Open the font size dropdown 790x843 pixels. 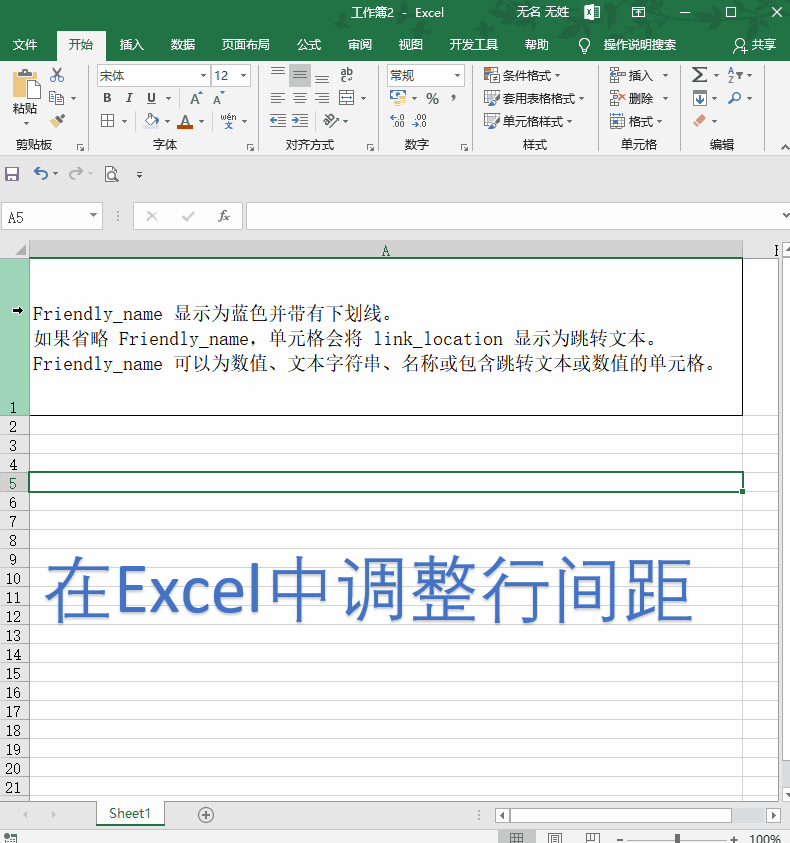[x=244, y=75]
